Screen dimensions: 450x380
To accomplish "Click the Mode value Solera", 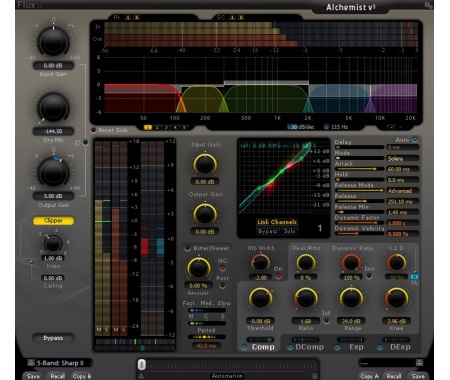I will click(402, 159).
